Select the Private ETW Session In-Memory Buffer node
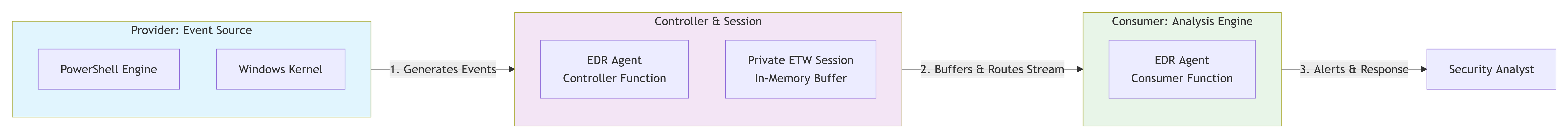 tap(800, 69)
